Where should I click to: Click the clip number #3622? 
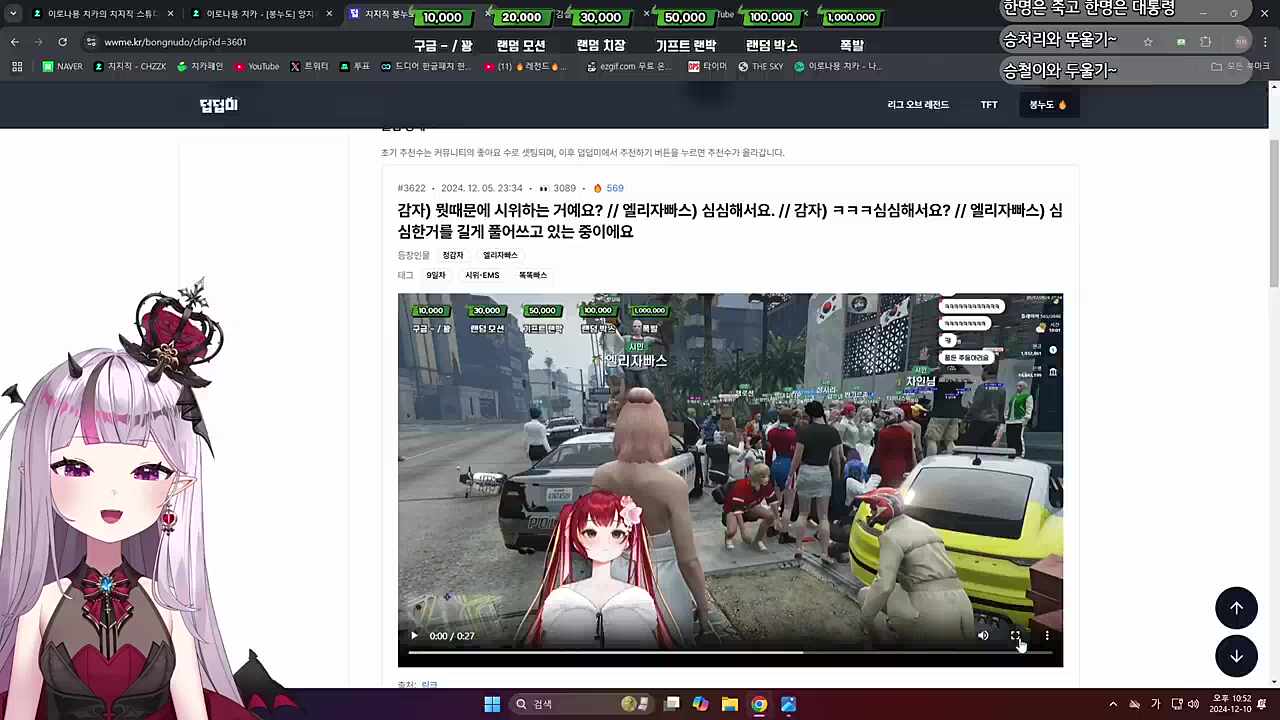pos(411,188)
